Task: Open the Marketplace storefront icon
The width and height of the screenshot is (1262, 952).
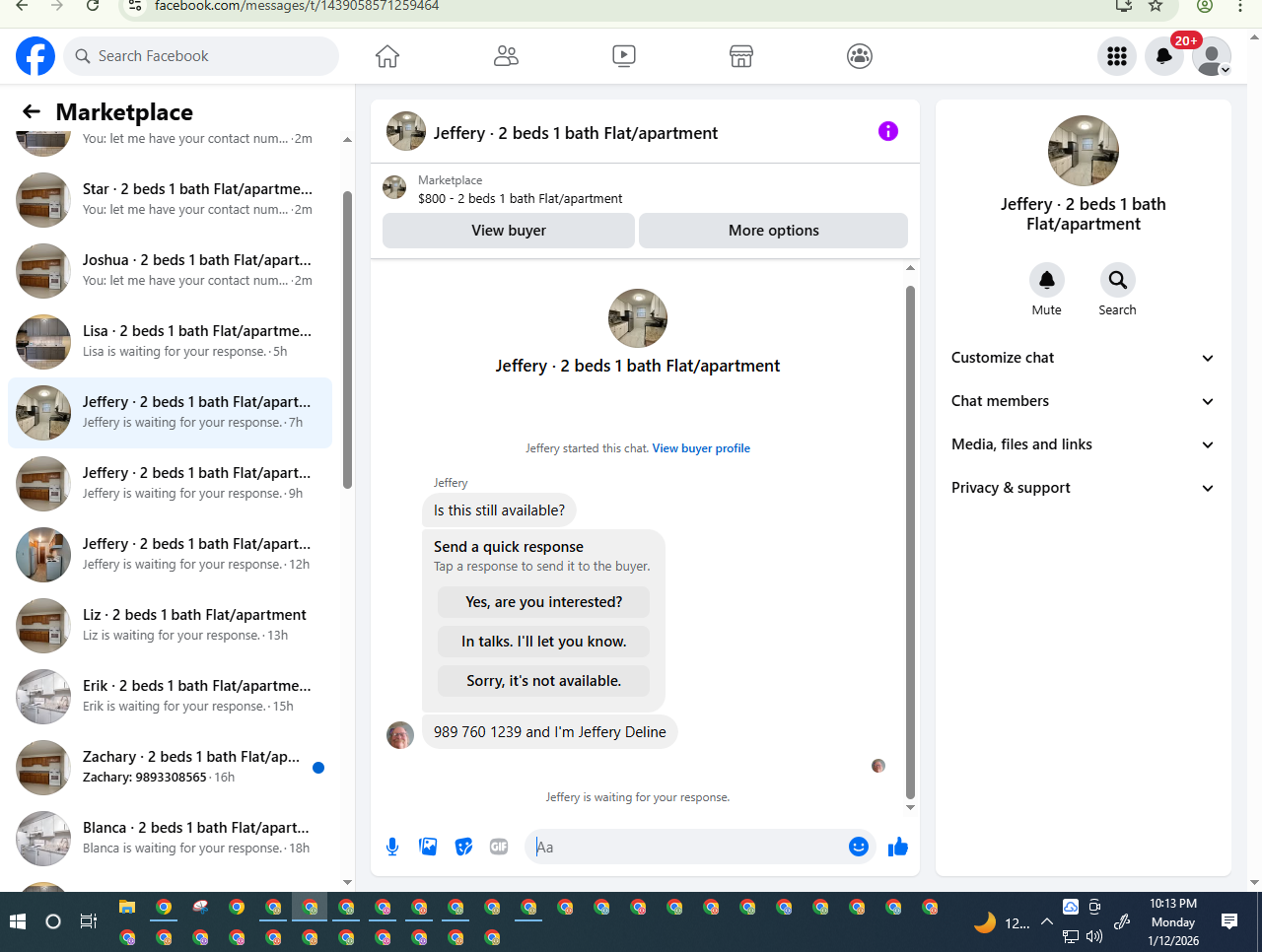Action: point(741,56)
